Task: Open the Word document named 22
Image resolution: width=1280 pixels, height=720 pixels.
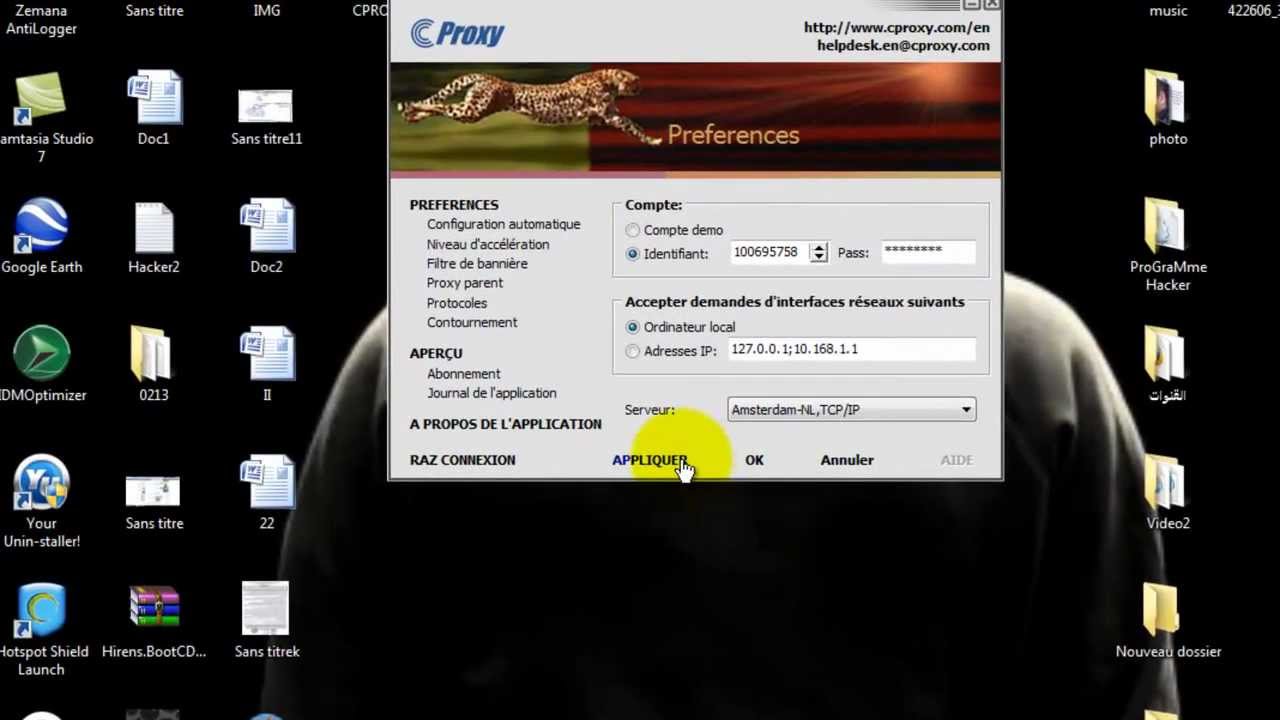Action: (267, 482)
